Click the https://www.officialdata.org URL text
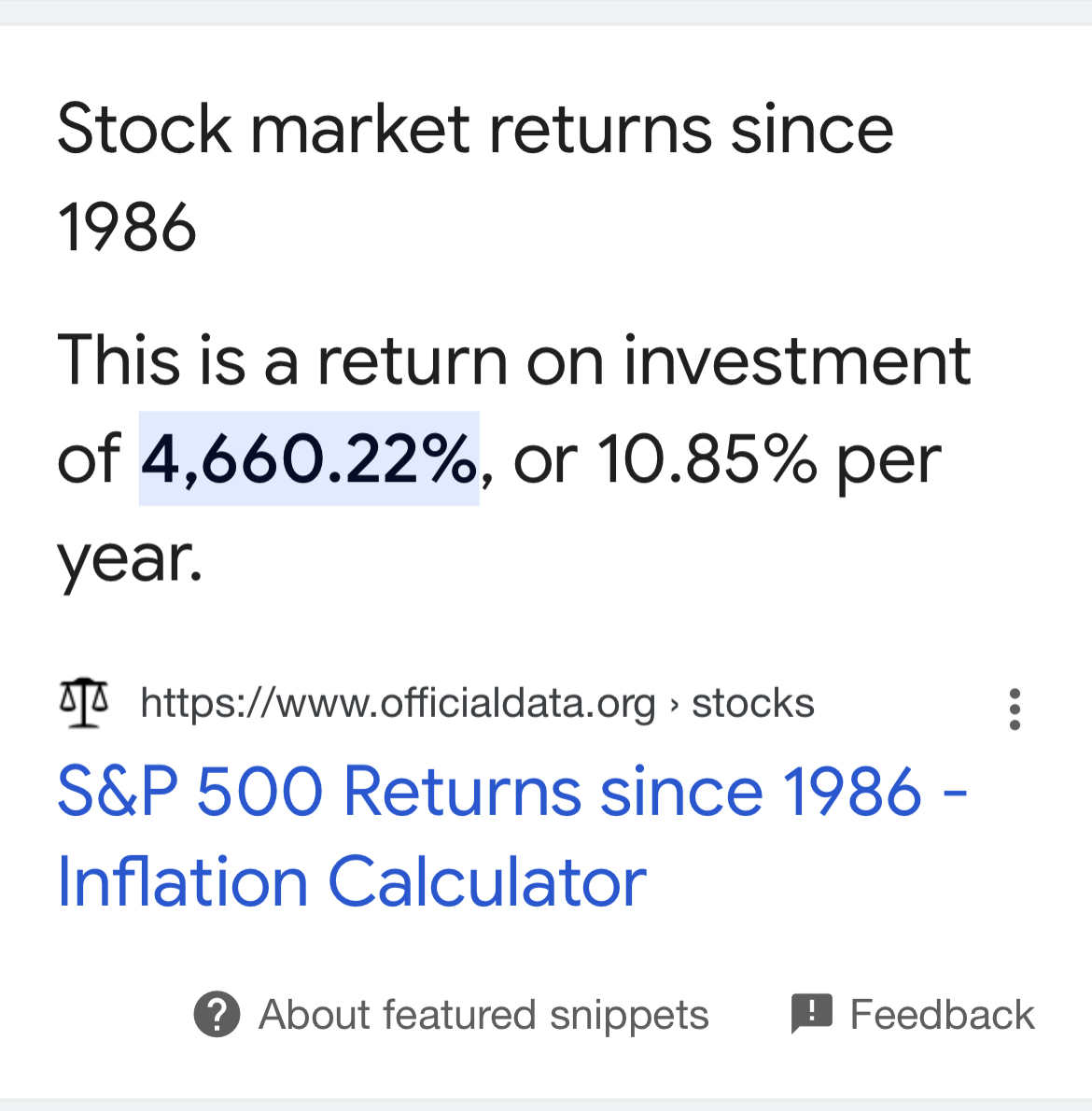Viewport: 1092px width, 1111px height. pyautogui.click(x=398, y=704)
